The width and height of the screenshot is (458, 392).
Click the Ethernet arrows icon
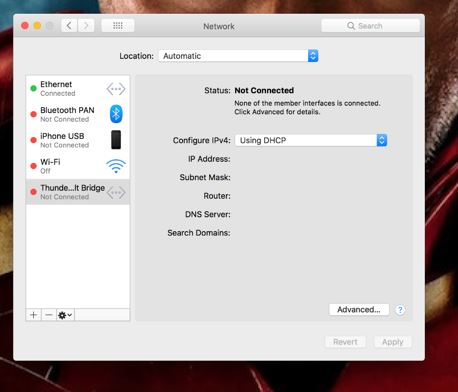116,89
